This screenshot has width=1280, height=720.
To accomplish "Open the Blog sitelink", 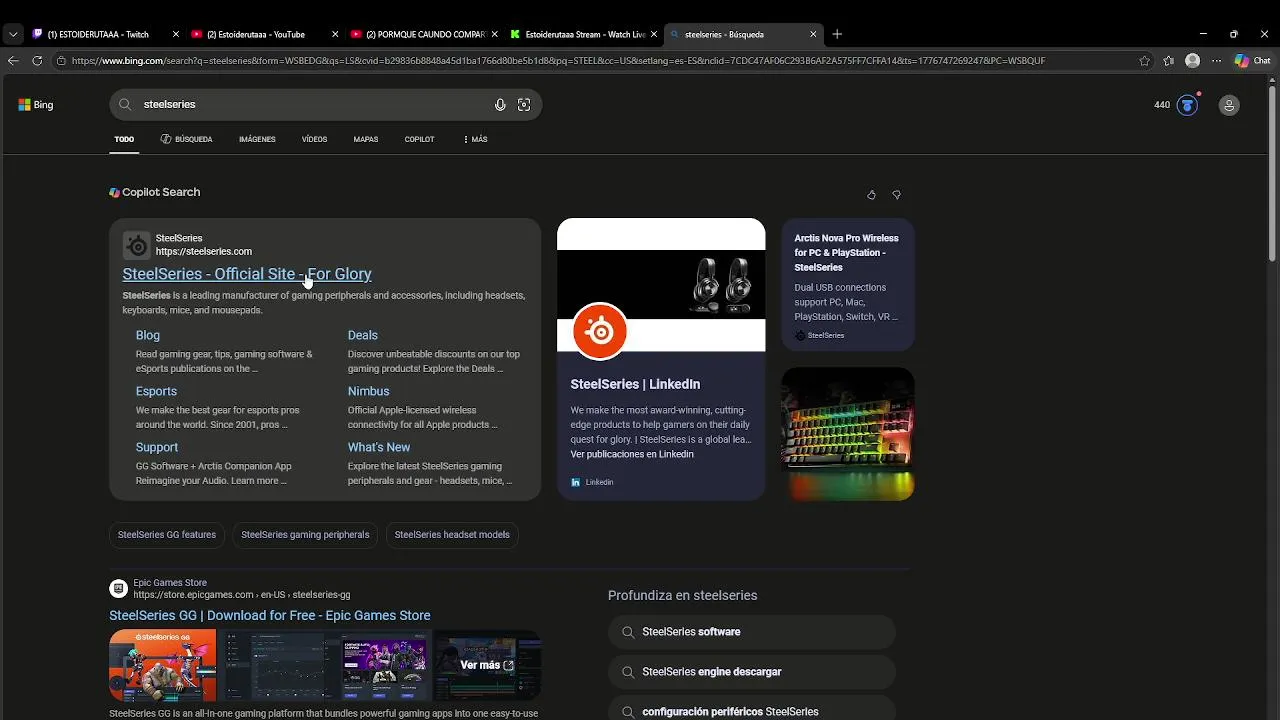I will pos(148,335).
